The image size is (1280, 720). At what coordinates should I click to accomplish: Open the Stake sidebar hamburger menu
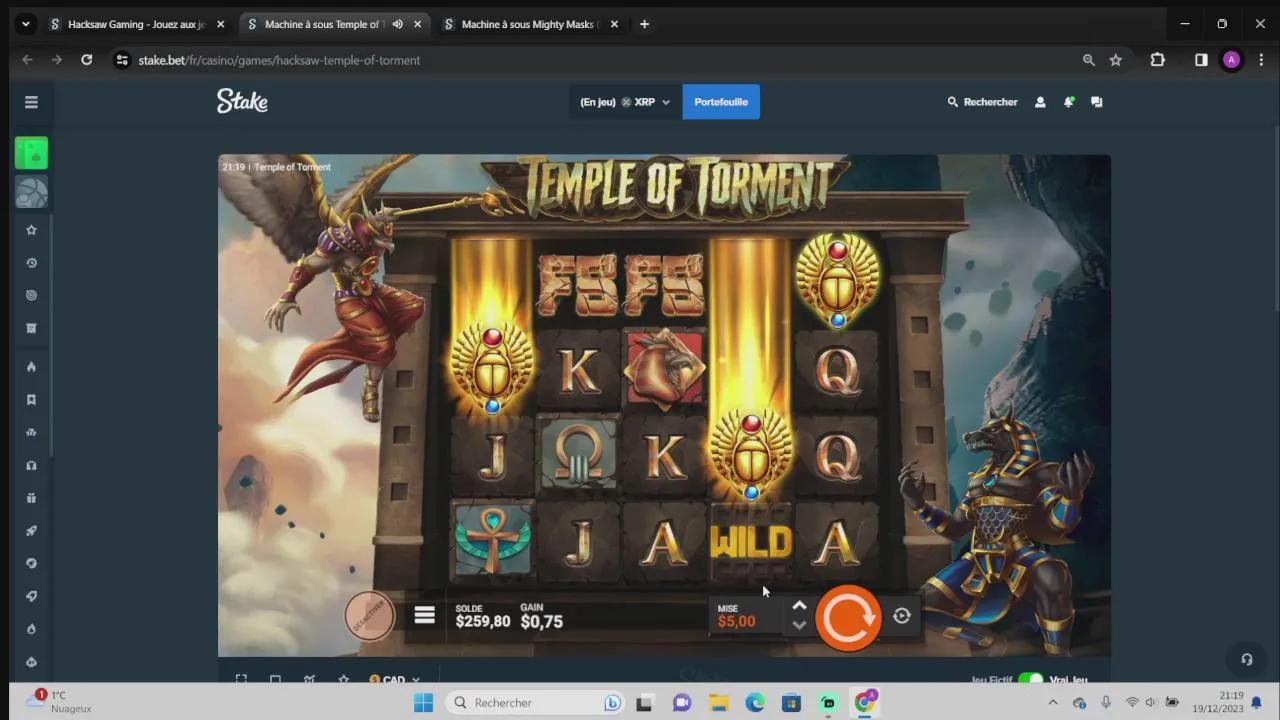click(x=31, y=102)
